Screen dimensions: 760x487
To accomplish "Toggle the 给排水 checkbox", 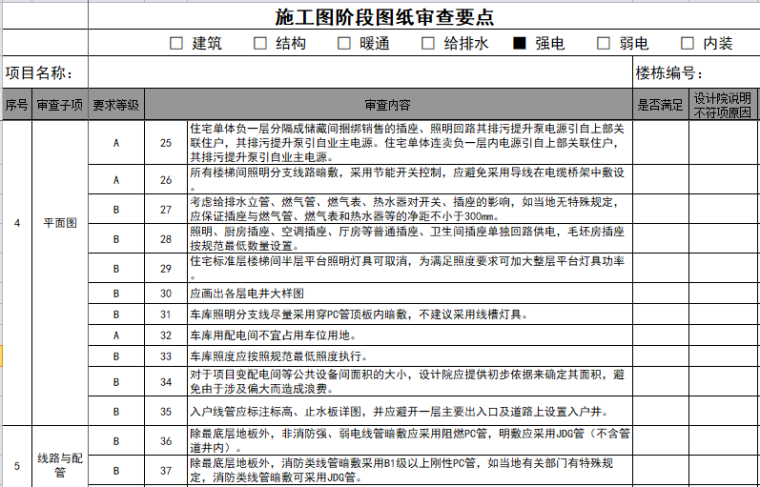I will pyautogui.click(x=428, y=43).
